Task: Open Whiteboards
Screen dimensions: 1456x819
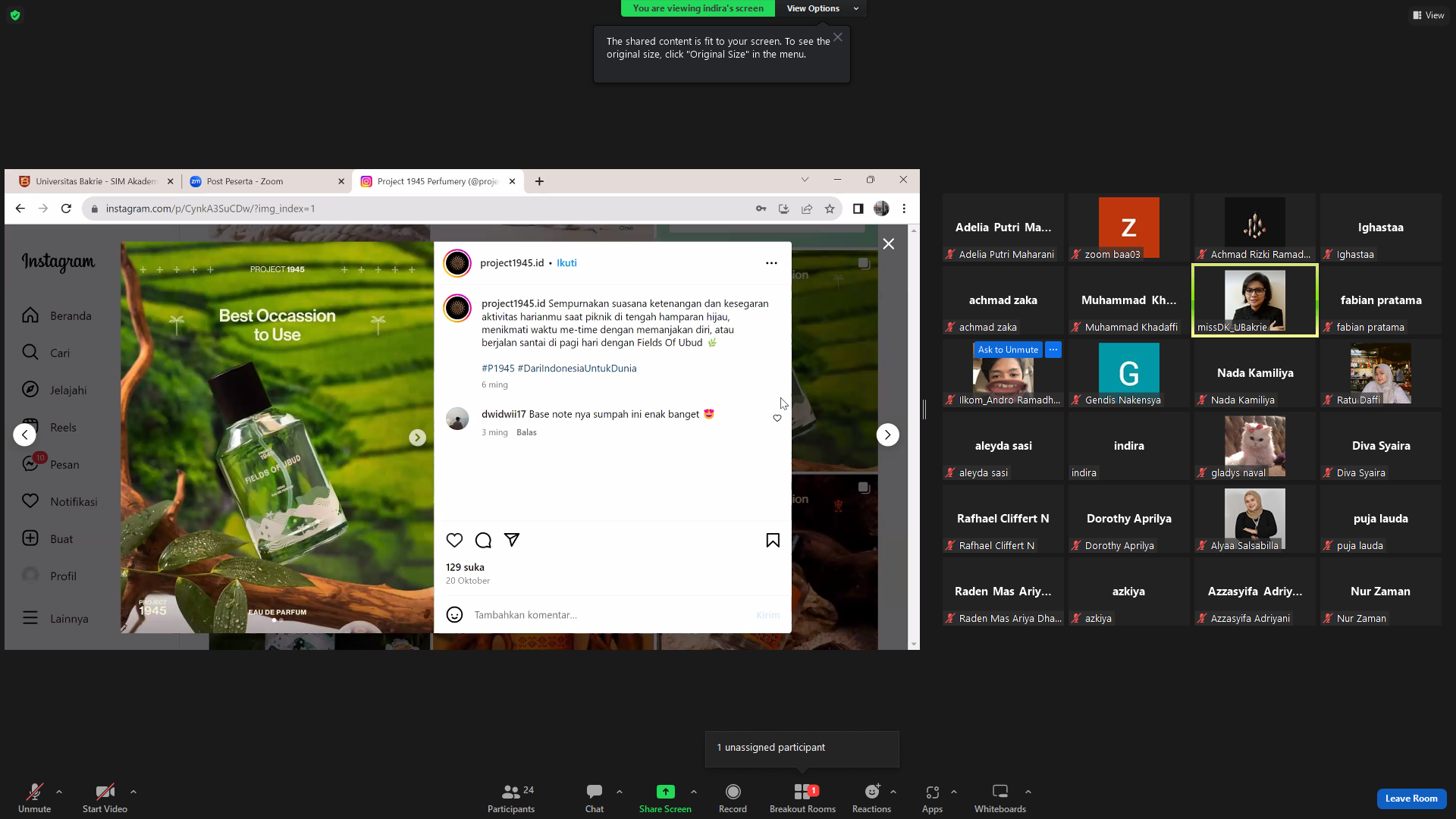Action: 1000,798
